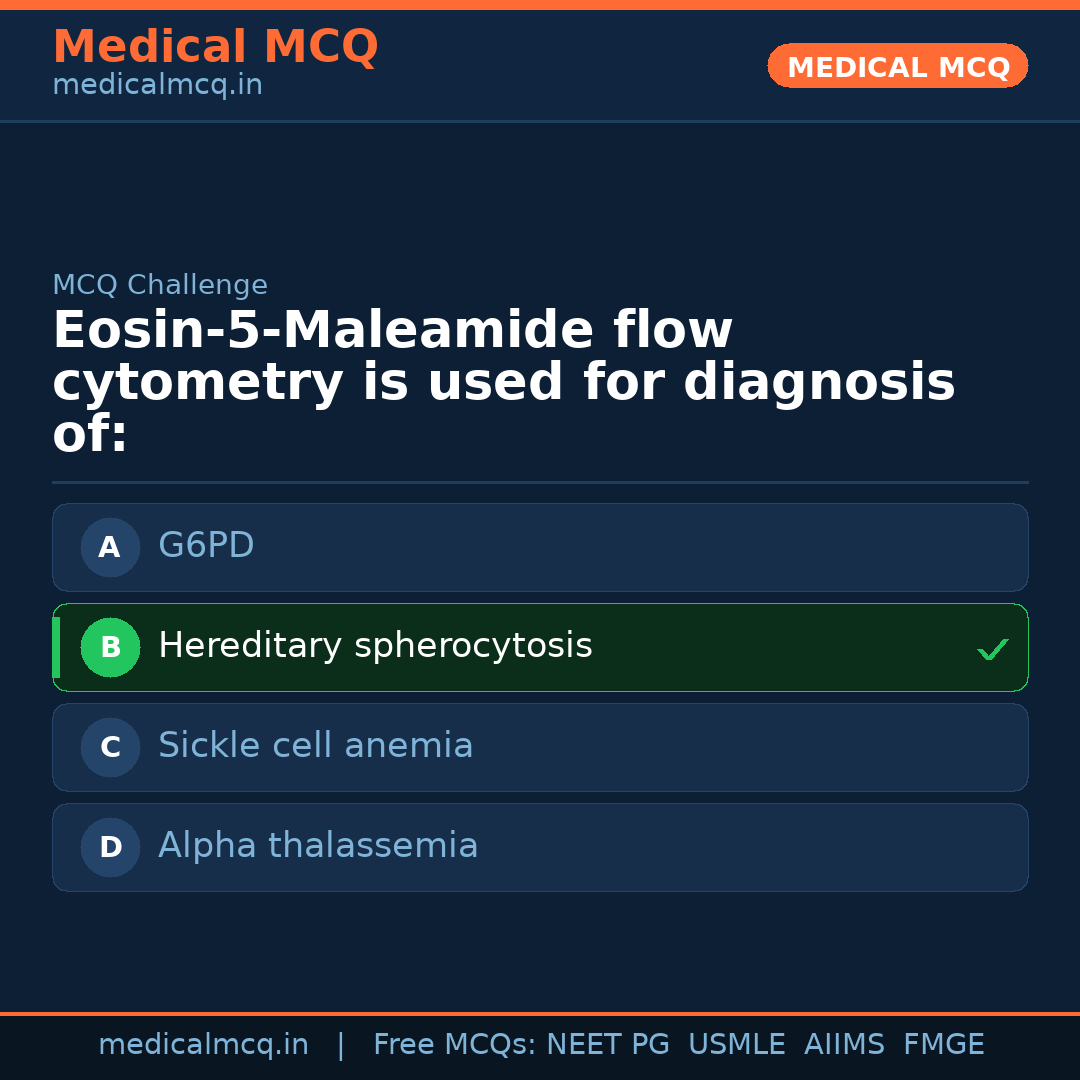This screenshot has height=1080, width=1080.
Task: Click the green letter B circle badge
Action: [x=110, y=647]
